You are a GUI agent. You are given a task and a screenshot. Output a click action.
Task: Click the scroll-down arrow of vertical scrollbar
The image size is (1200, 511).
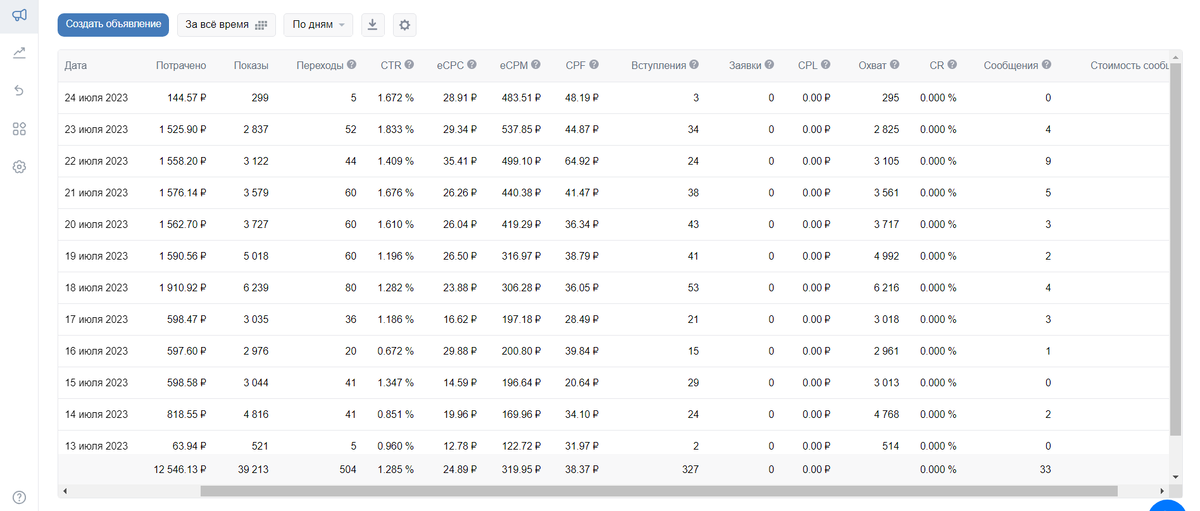pyautogui.click(x=1174, y=477)
